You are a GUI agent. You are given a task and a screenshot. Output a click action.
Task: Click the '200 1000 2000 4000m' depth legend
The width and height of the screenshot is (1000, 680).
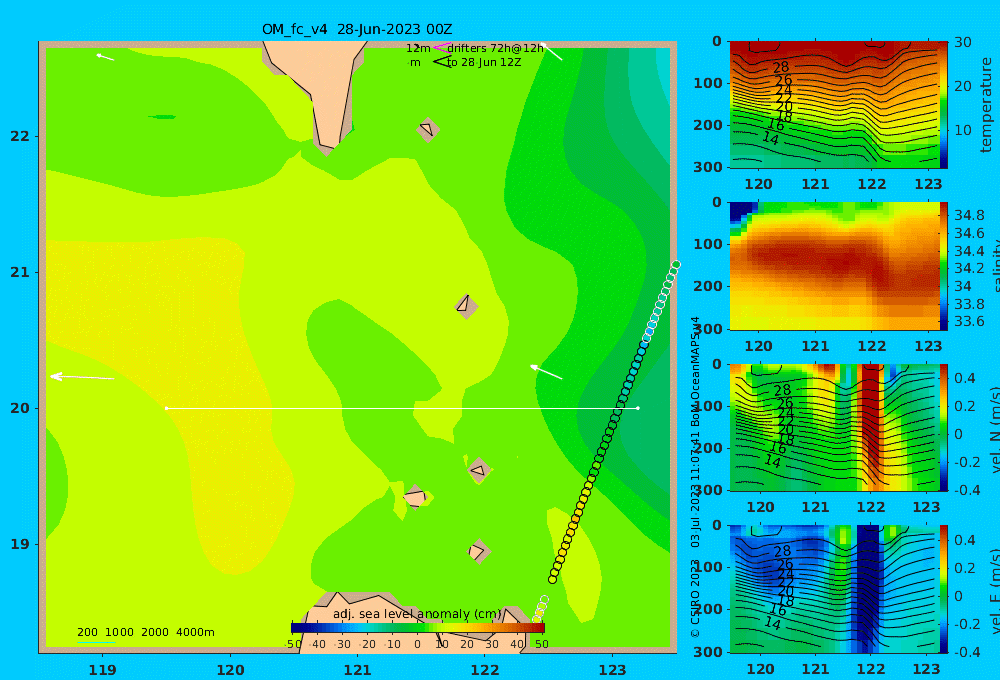(x=146, y=632)
